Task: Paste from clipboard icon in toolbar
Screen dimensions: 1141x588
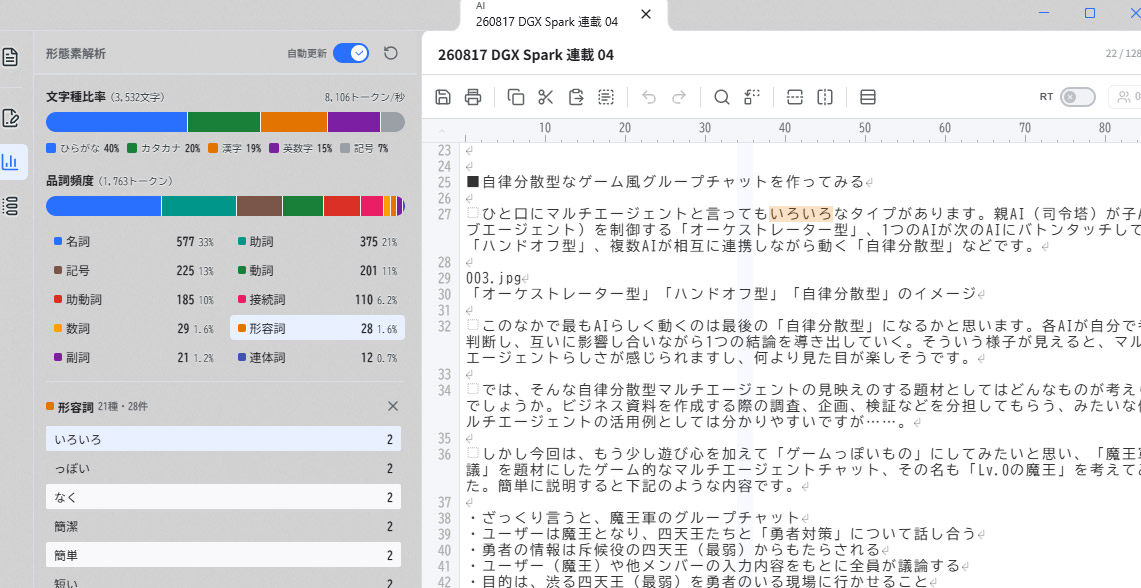Action: coord(576,97)
